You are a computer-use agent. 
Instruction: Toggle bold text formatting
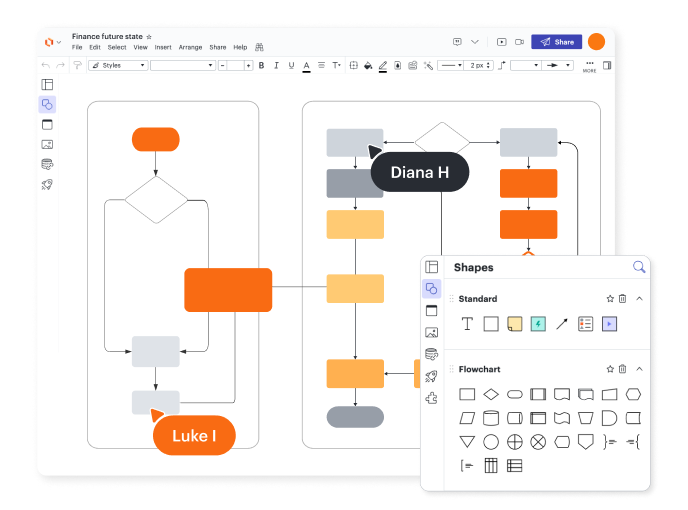point(261,65)
